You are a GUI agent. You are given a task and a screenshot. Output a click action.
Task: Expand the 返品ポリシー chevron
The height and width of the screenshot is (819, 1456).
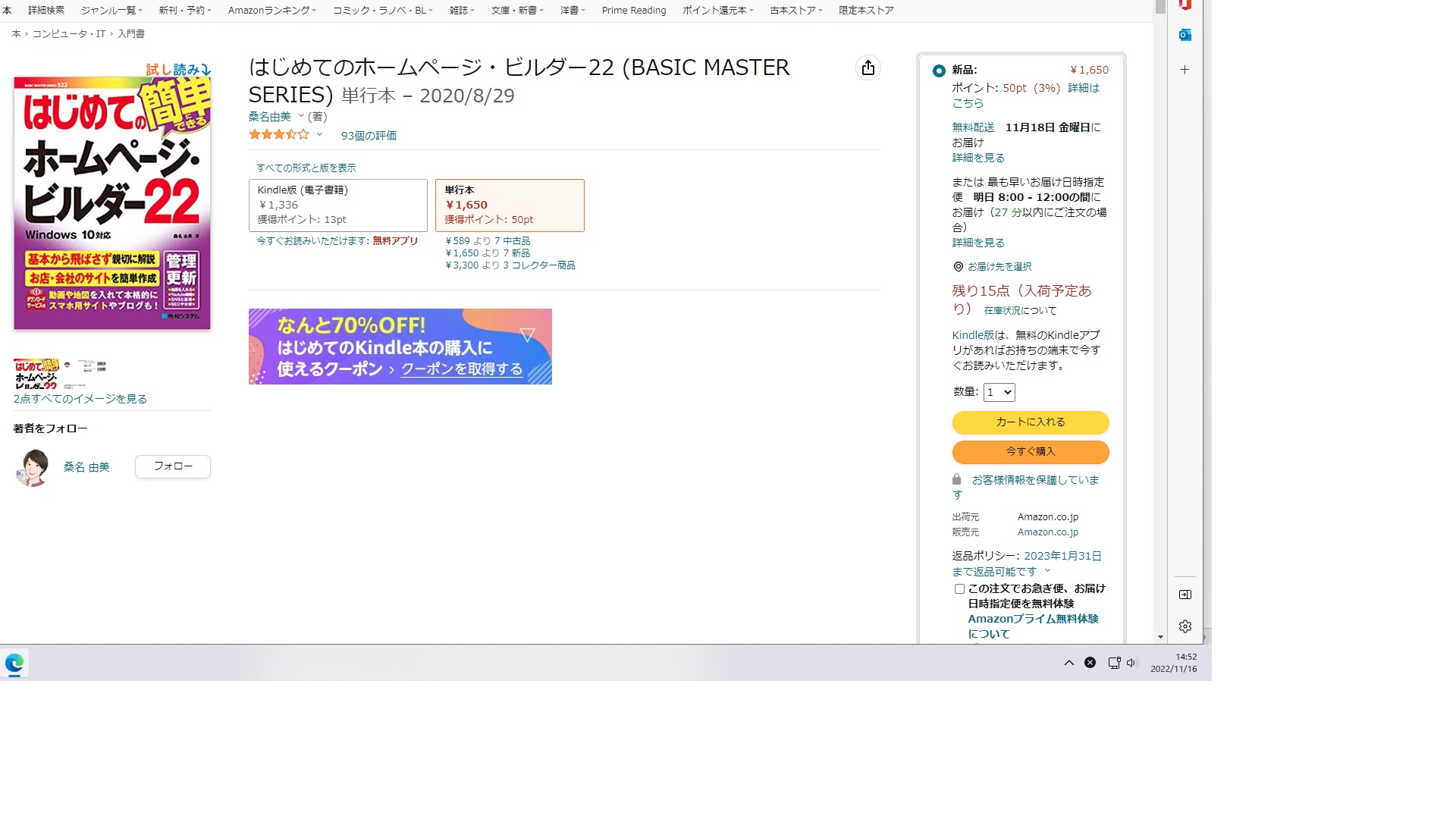[x=1047, y=571]
